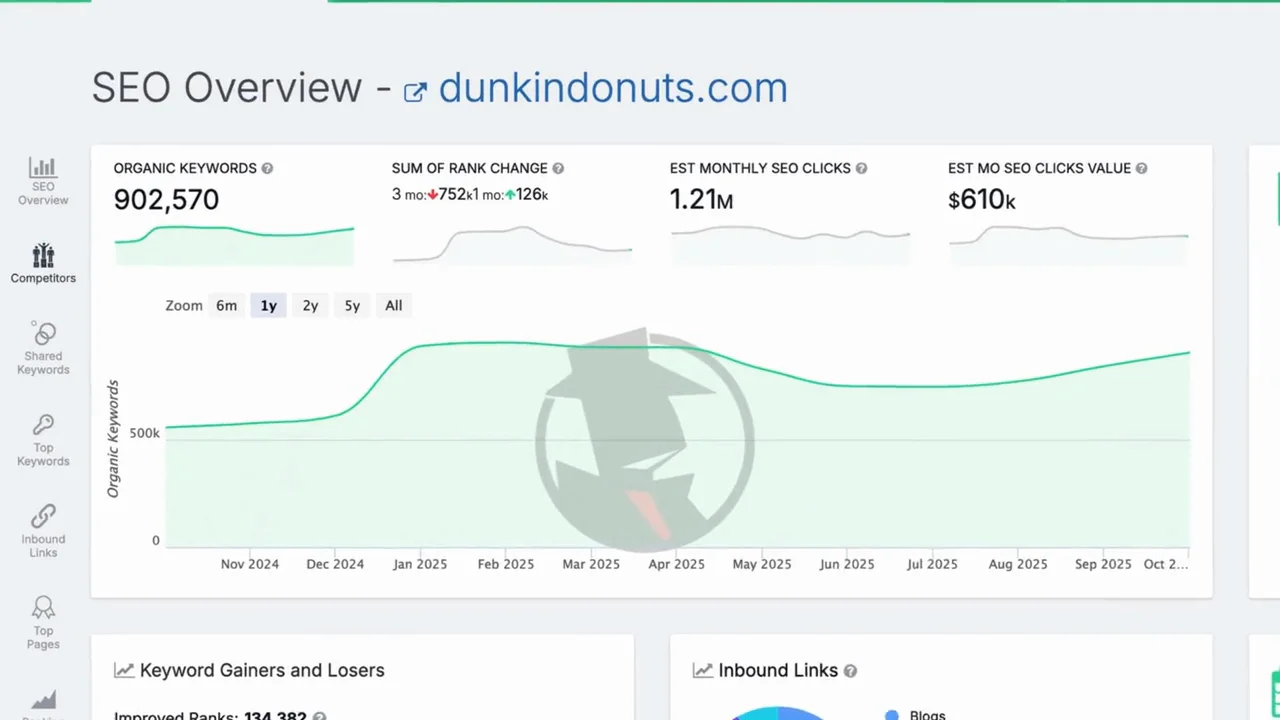The width and height of the screenshot is (1280, 720).
Task: Open Inbound Links chain icon
Action: pos(43,517)
